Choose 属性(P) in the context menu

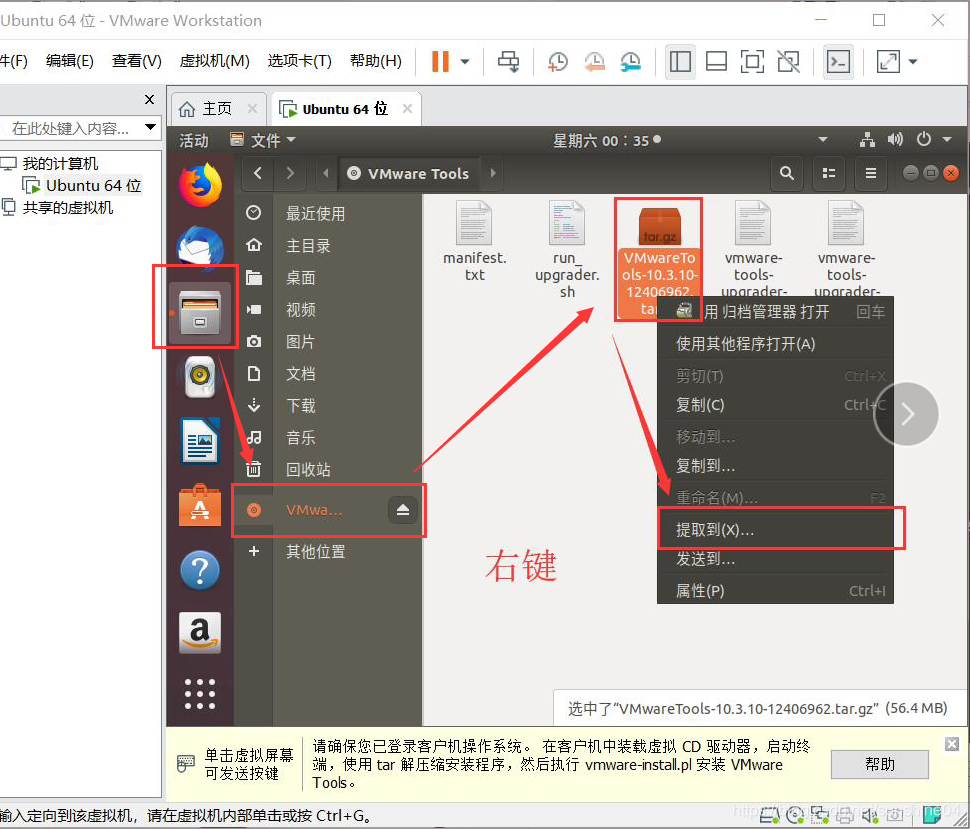pos(775,591)
